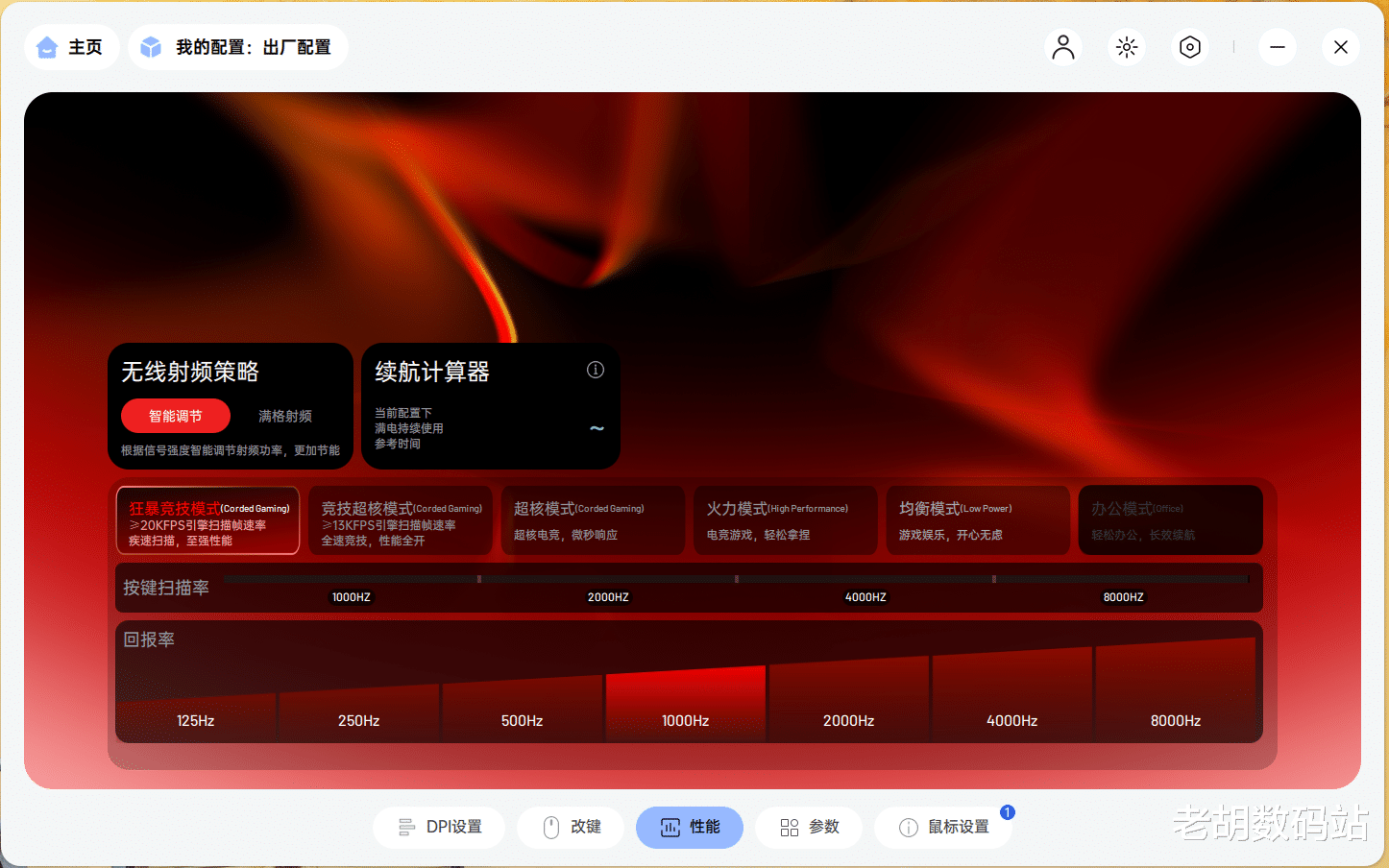Select 满格射频 wireless RF strategy
The image size is (1389, 868).
tap(285, 416)
